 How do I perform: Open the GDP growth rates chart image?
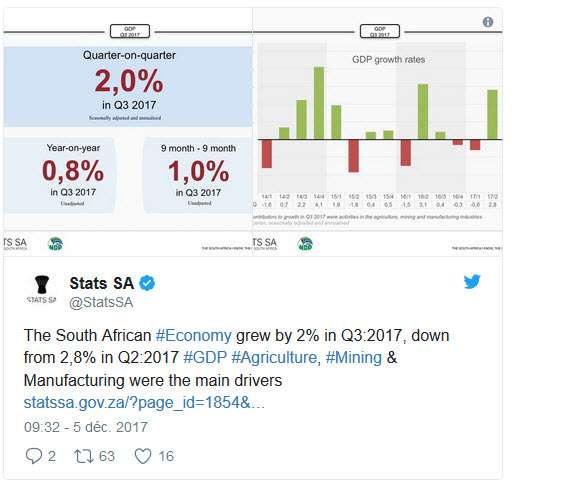(x=377, y=132)
